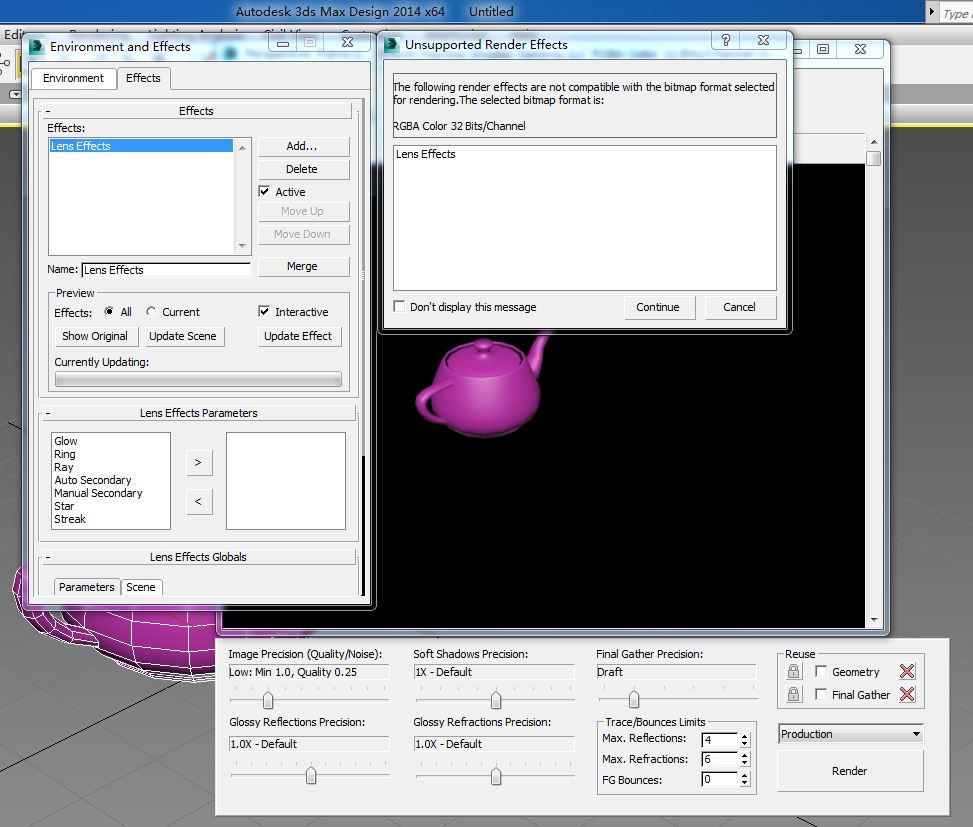Increase FG Bounces spinner value
The height and width of the screenshot is (827, 973).
tap(745, 776)
